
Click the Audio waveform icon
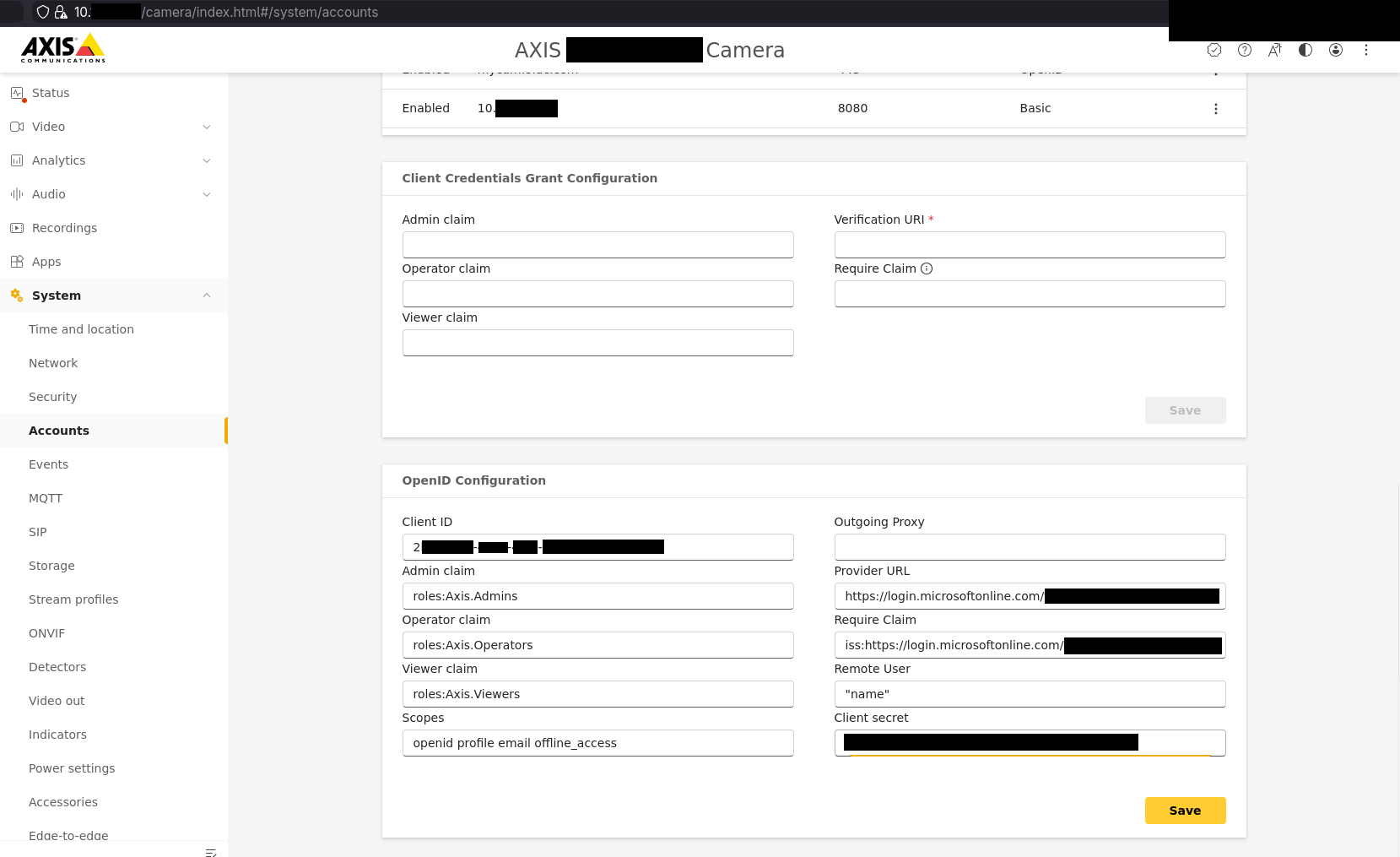coord(18,194)
